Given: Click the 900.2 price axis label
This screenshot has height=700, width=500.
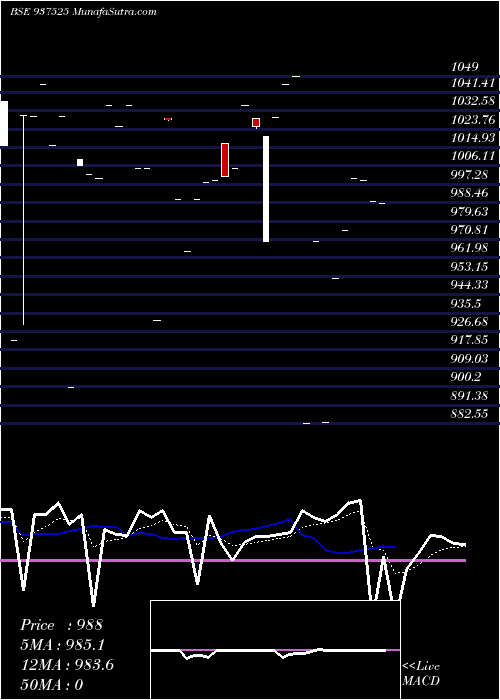Looking at the screenshot, I should pos(466,377).
